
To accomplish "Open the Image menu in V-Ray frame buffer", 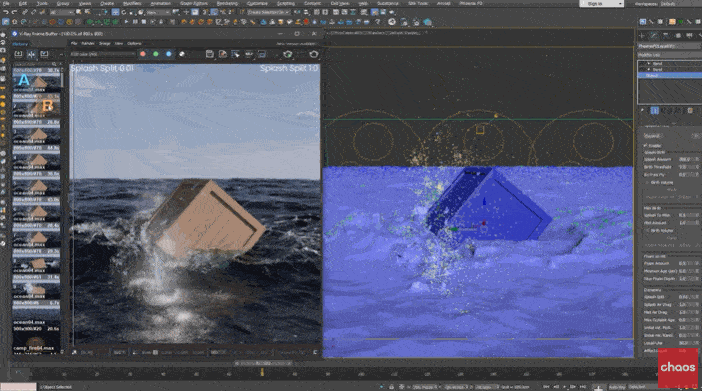I will click(x=104, y=43).
